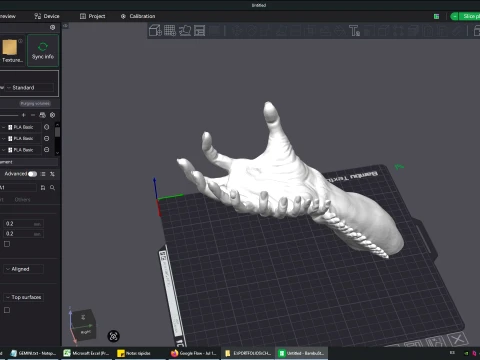
Task: Select the Others settings tab
Action: coord(22,200)
